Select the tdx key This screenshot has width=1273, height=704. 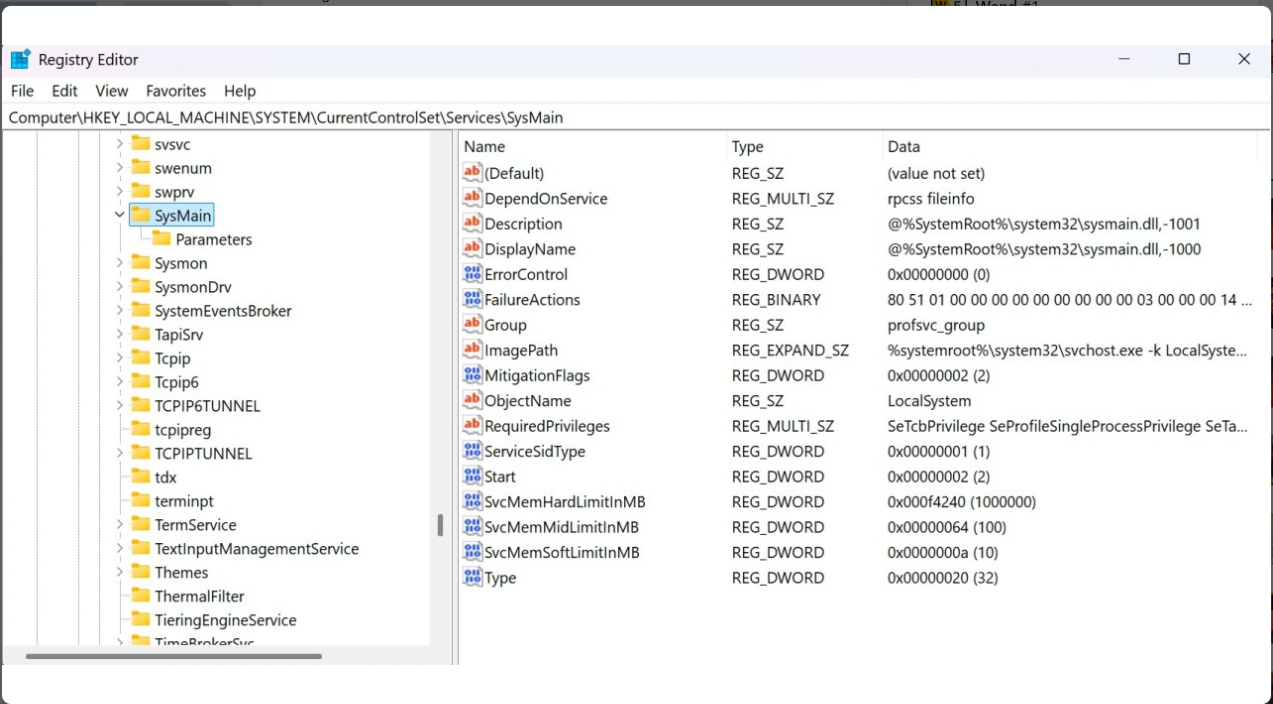166,477
